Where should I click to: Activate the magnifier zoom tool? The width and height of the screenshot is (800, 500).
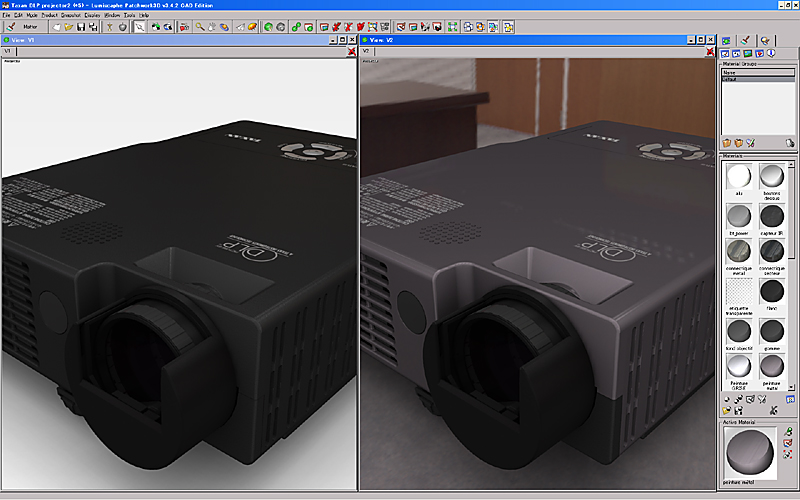200,26
